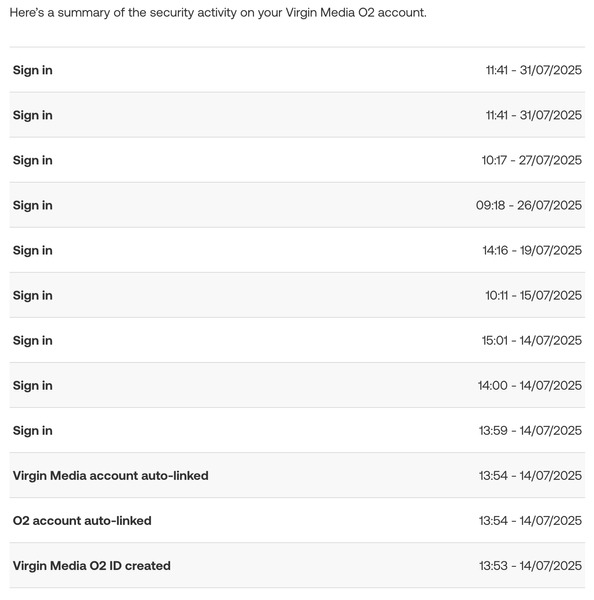
Task: Select the Sign in entry at 10:17 27/07/2025
Action: [297, 160]
